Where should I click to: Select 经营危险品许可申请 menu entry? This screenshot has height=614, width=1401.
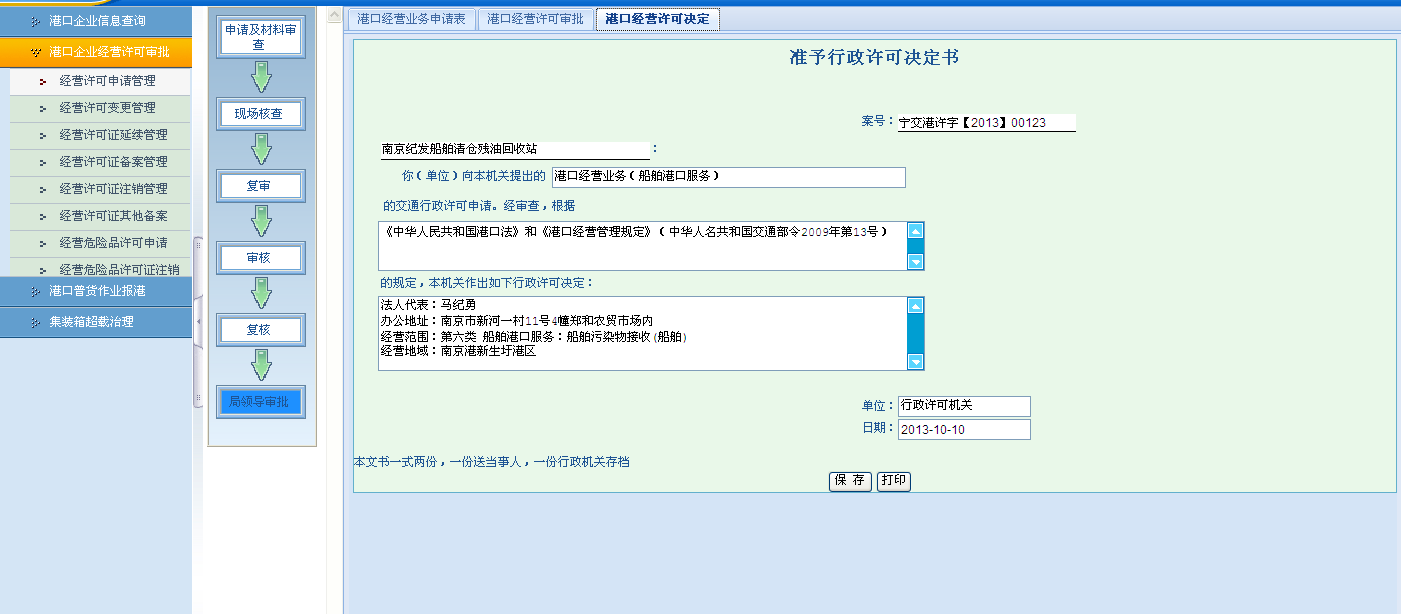click(x=113, y=243)
